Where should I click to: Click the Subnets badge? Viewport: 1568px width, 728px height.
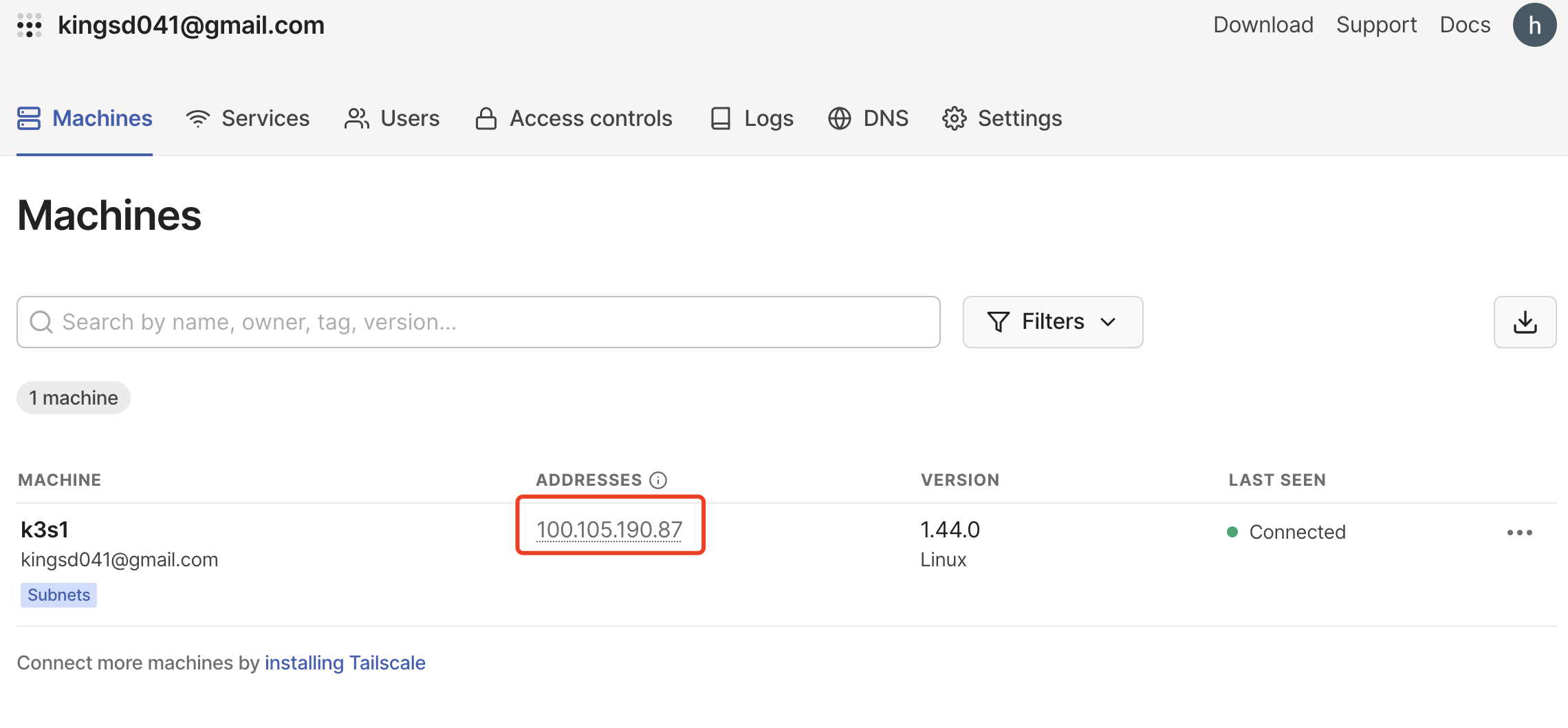coord(58,595)
